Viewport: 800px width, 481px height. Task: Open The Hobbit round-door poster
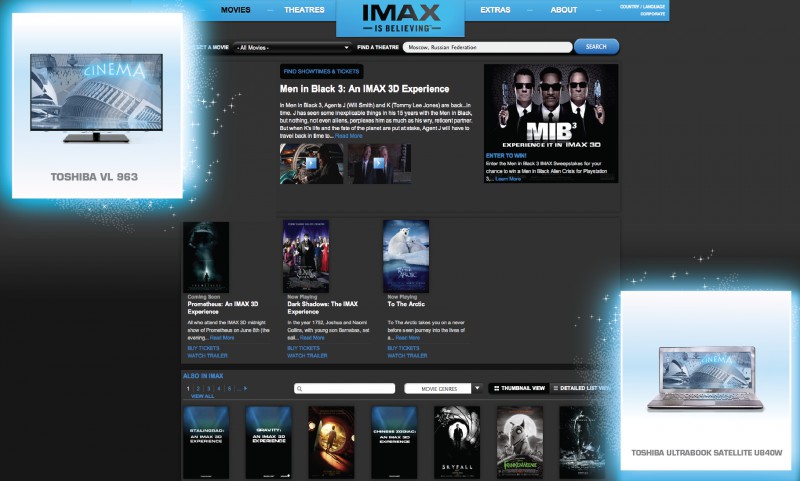click(x=332, y=442)
